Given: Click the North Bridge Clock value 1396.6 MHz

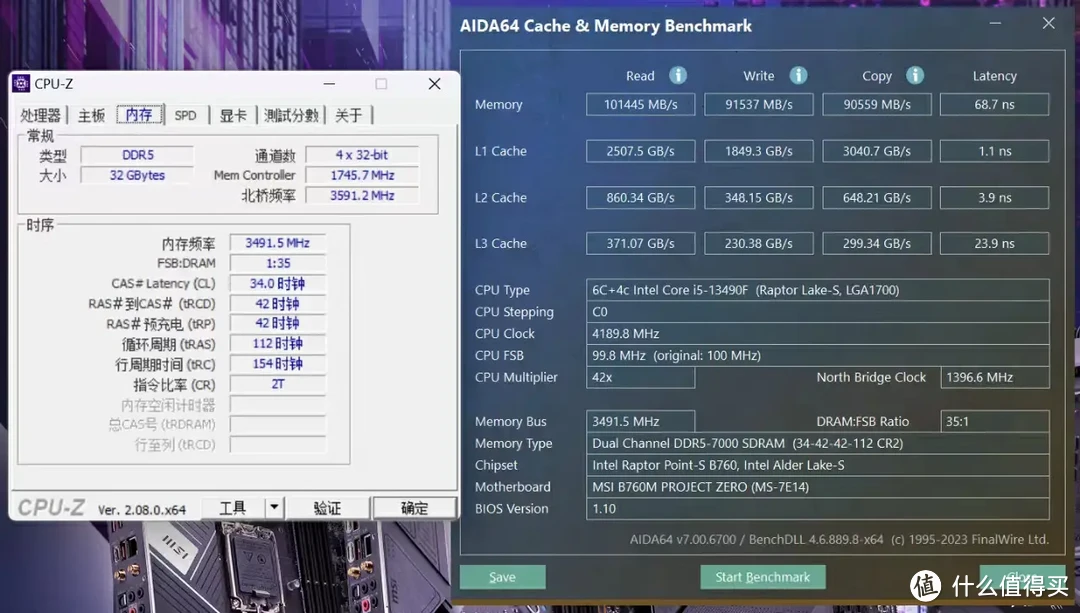Looking at the screenshot, I should pos(995,377).
